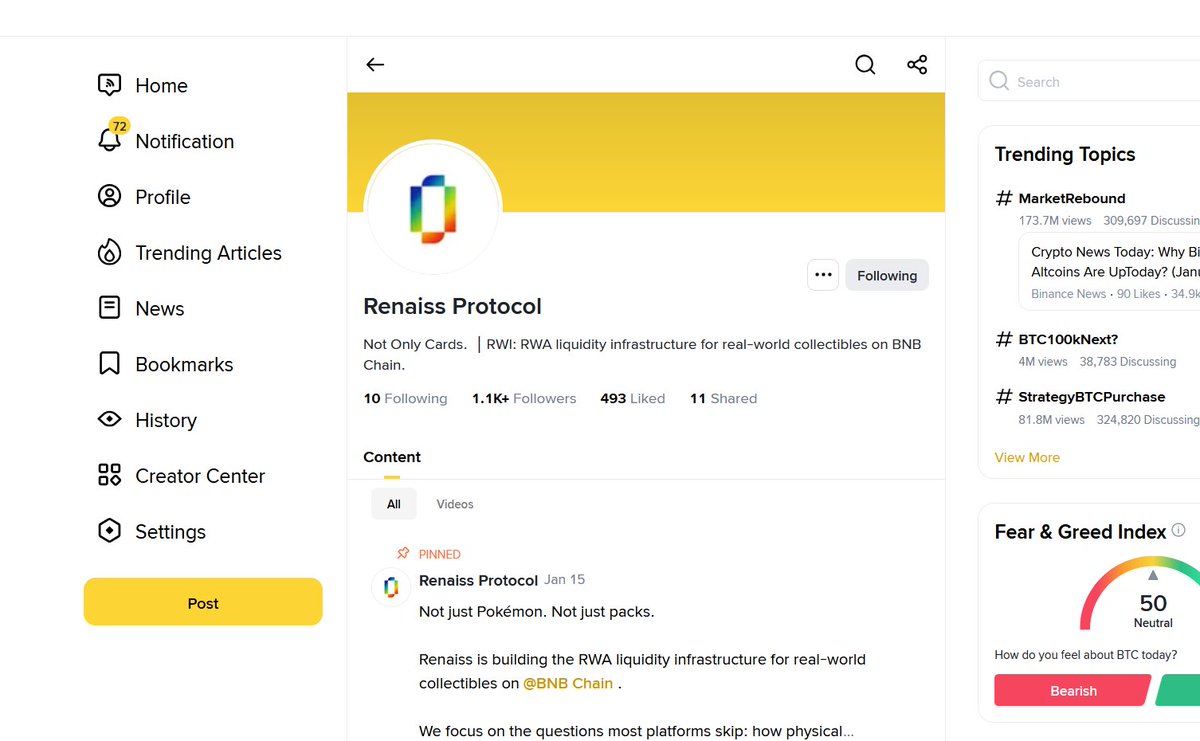This screenshot has height=741, width=1200.
Task: Open the #StrategyBTCPurchase topic
Action: (1091, 397)
